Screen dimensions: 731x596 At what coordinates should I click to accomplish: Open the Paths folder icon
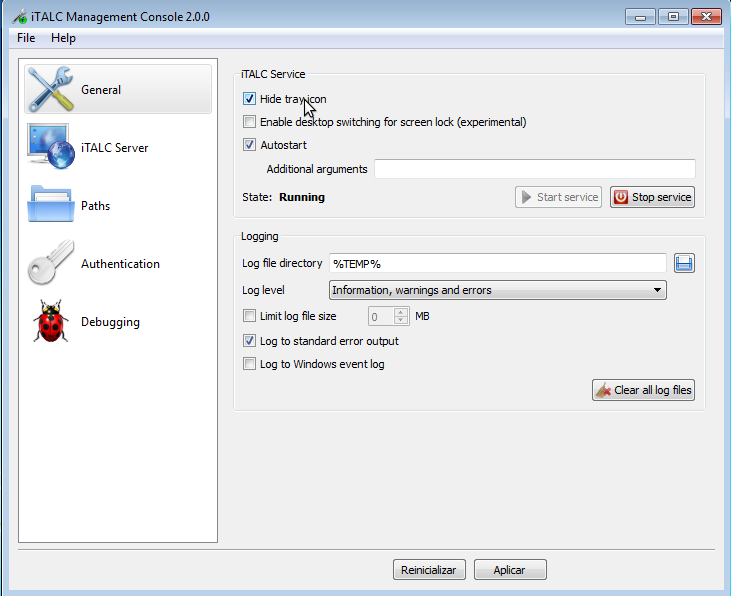point(51,204)
